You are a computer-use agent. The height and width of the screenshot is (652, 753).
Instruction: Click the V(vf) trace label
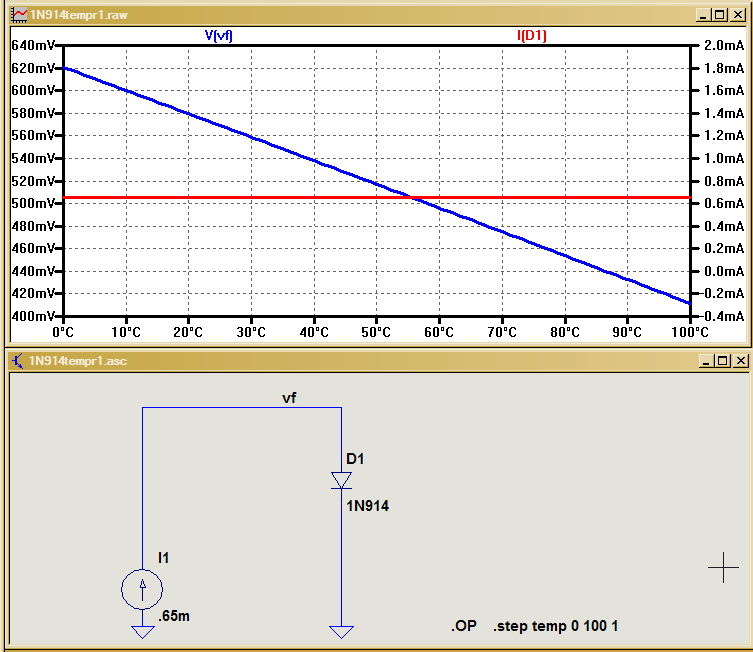pyautogui.click(x=219, y=36)
